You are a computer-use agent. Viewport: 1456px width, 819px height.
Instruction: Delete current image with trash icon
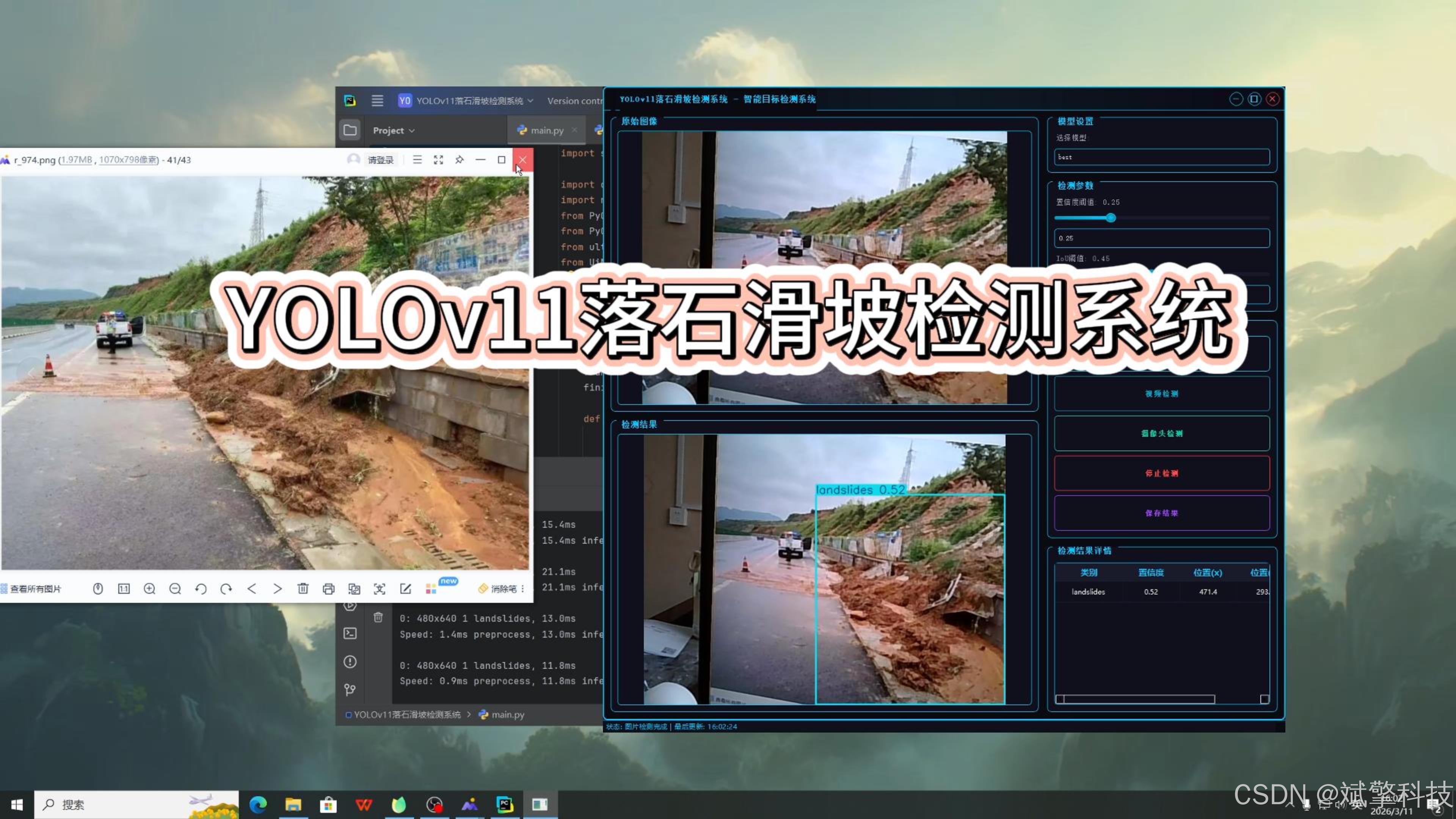[x=303, y=589]
